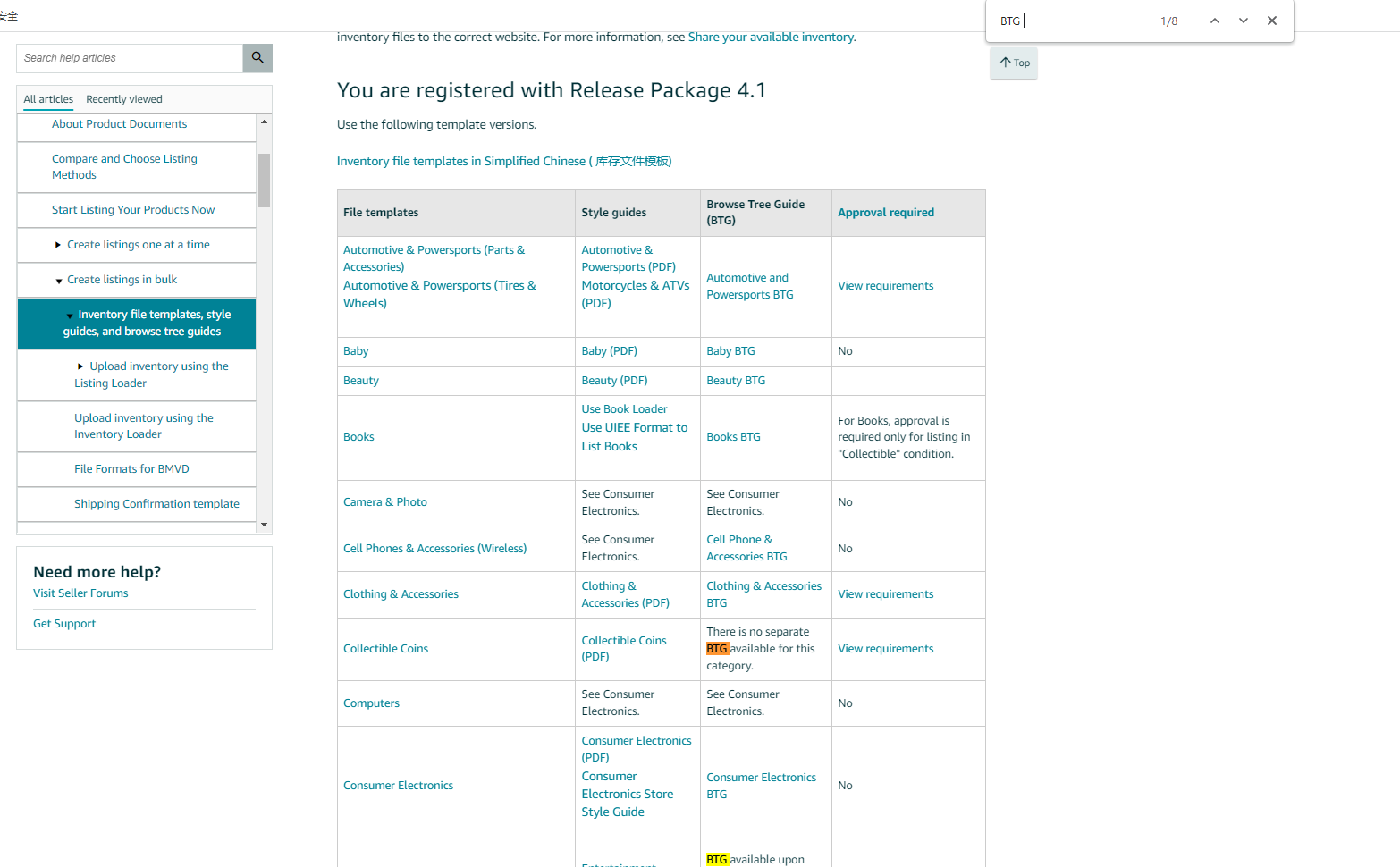
Task: Open Clothing & Accessories (PDF) style guide
Action: tap(625, 594)
